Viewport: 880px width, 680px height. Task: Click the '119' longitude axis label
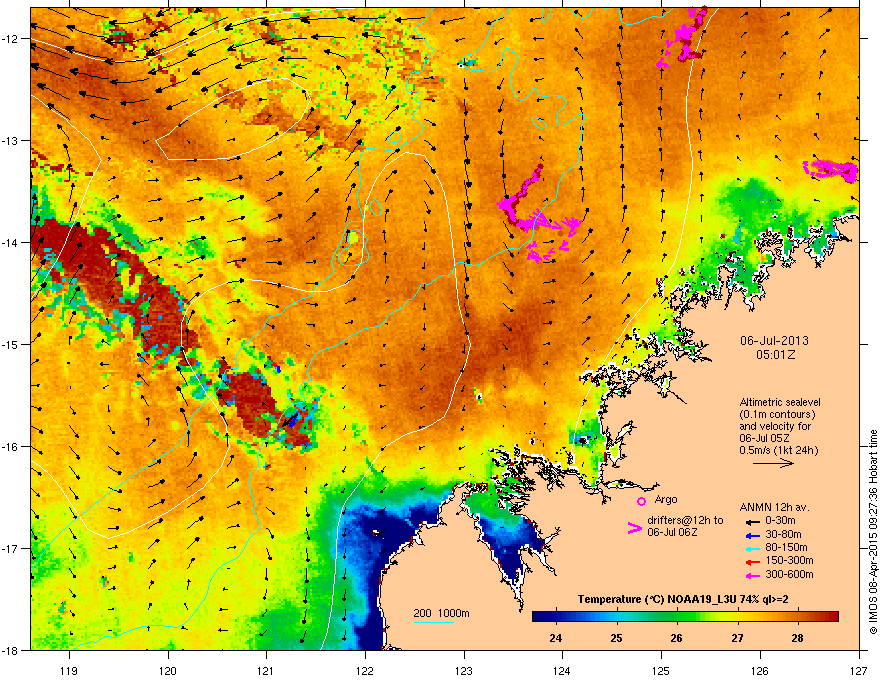[x=69, y=670]
